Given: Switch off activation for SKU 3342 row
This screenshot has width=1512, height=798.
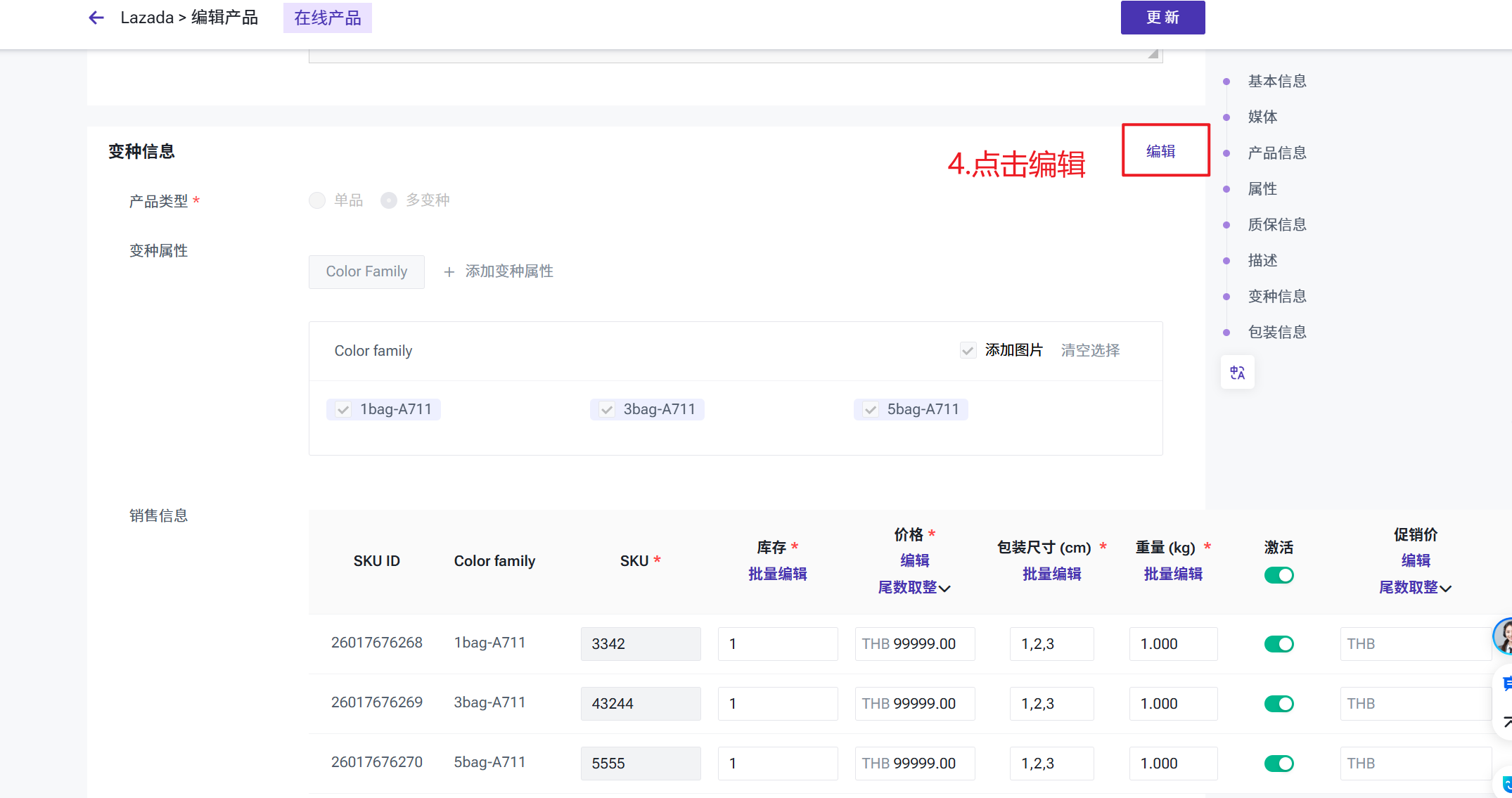Looking at the screenshot, I should [x=1279, y=644].
